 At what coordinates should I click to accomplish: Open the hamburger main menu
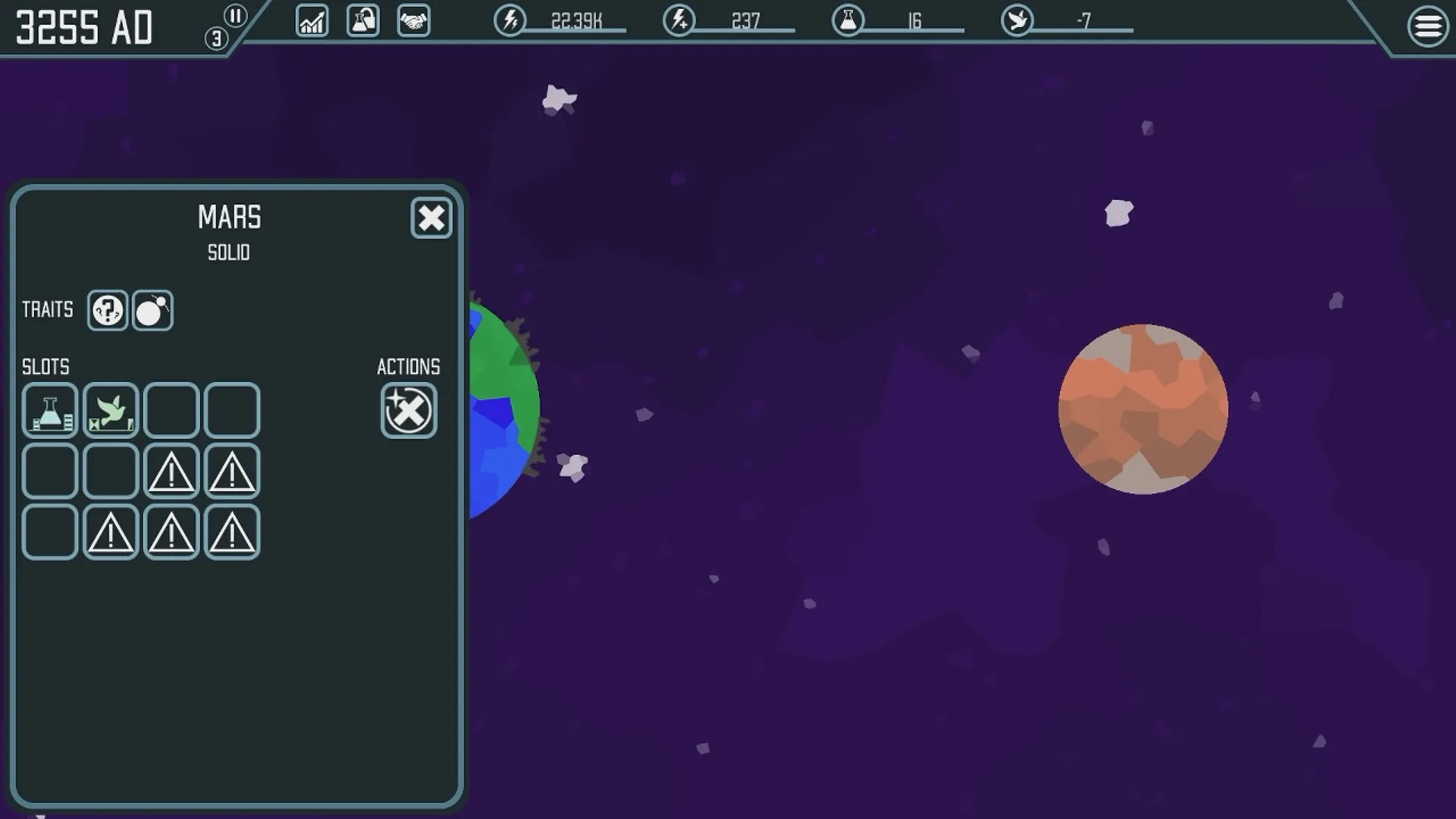[x=1427, y=27]
